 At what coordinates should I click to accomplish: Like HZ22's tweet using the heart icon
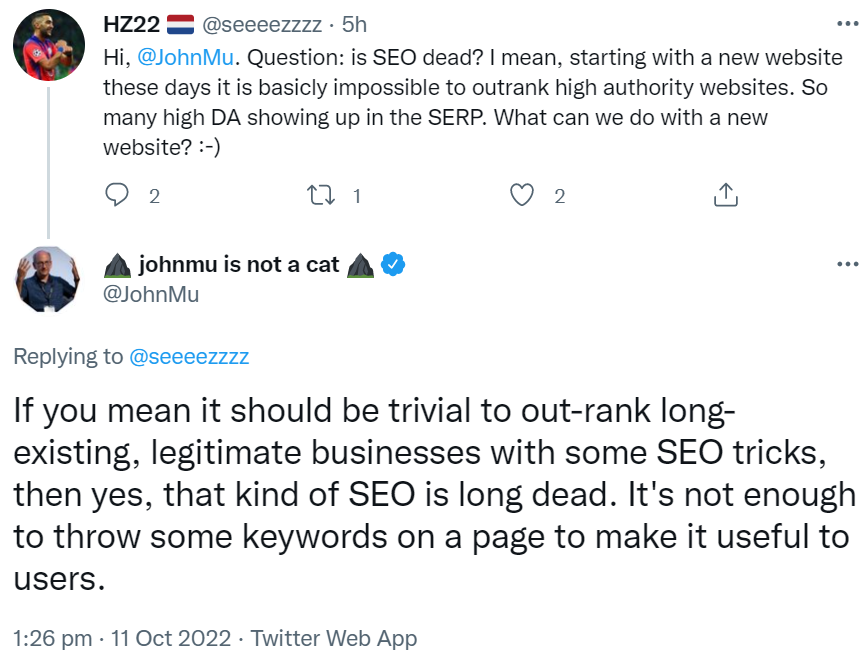pyautogui.click(x=523, y=196)
